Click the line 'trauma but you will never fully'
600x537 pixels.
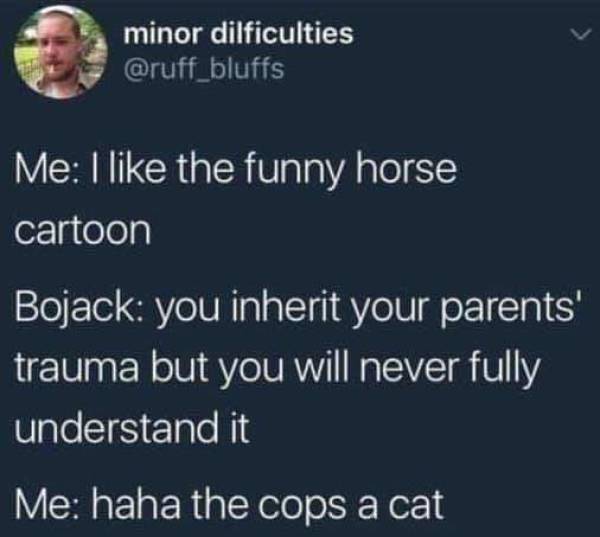pyautogui.click(x=277, y=369)
